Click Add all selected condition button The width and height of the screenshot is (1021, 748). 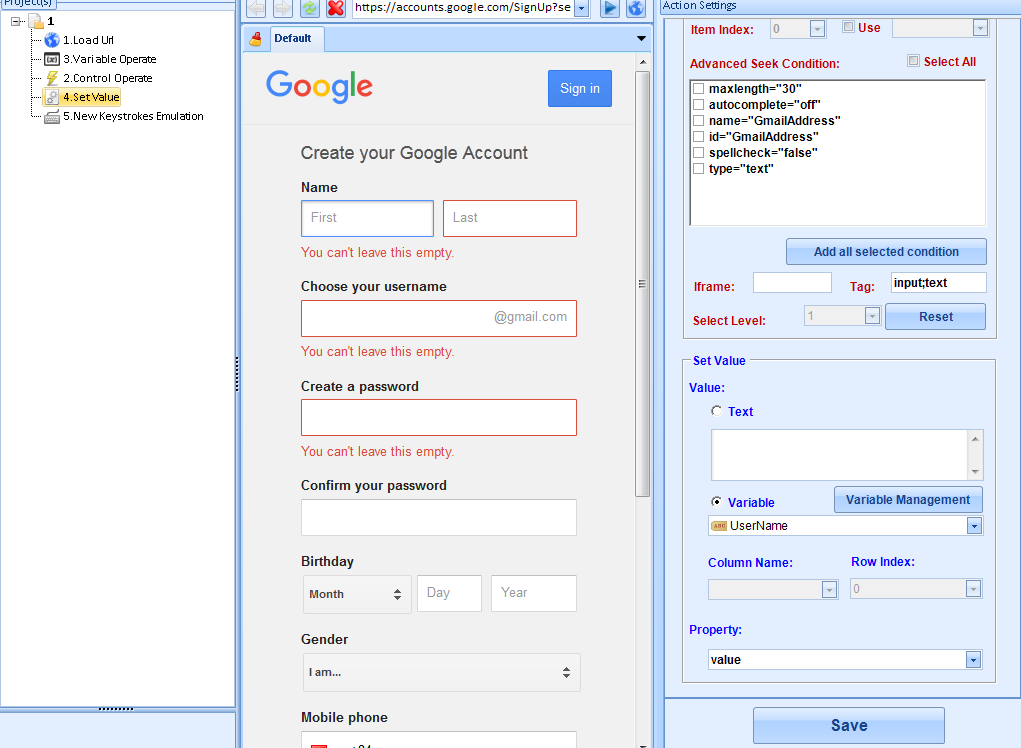pos(886,252)
